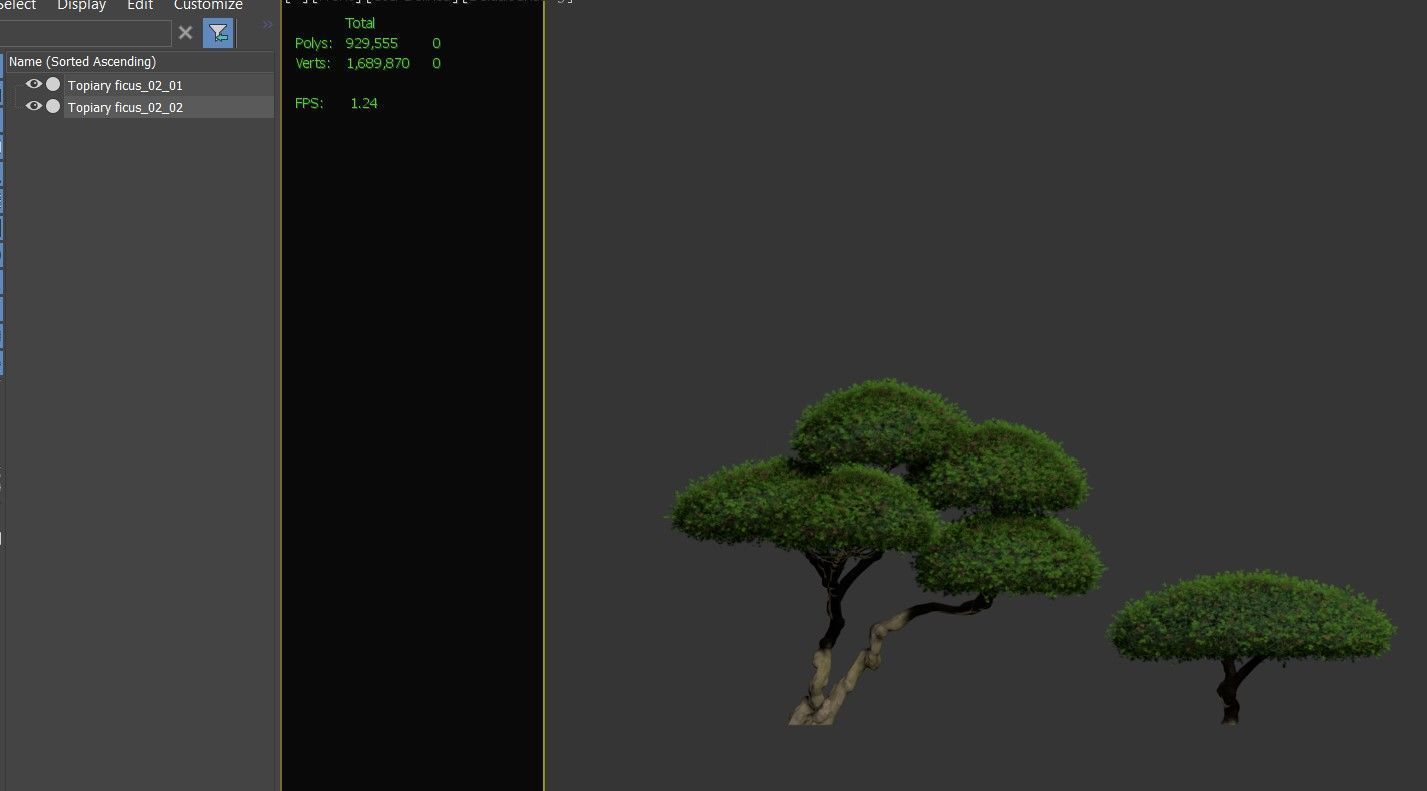The height and width of the screenshot is (791, 1427).
Task: Hide Topiary ficus_02_01 with its eye icon
Action: (34, 84)
